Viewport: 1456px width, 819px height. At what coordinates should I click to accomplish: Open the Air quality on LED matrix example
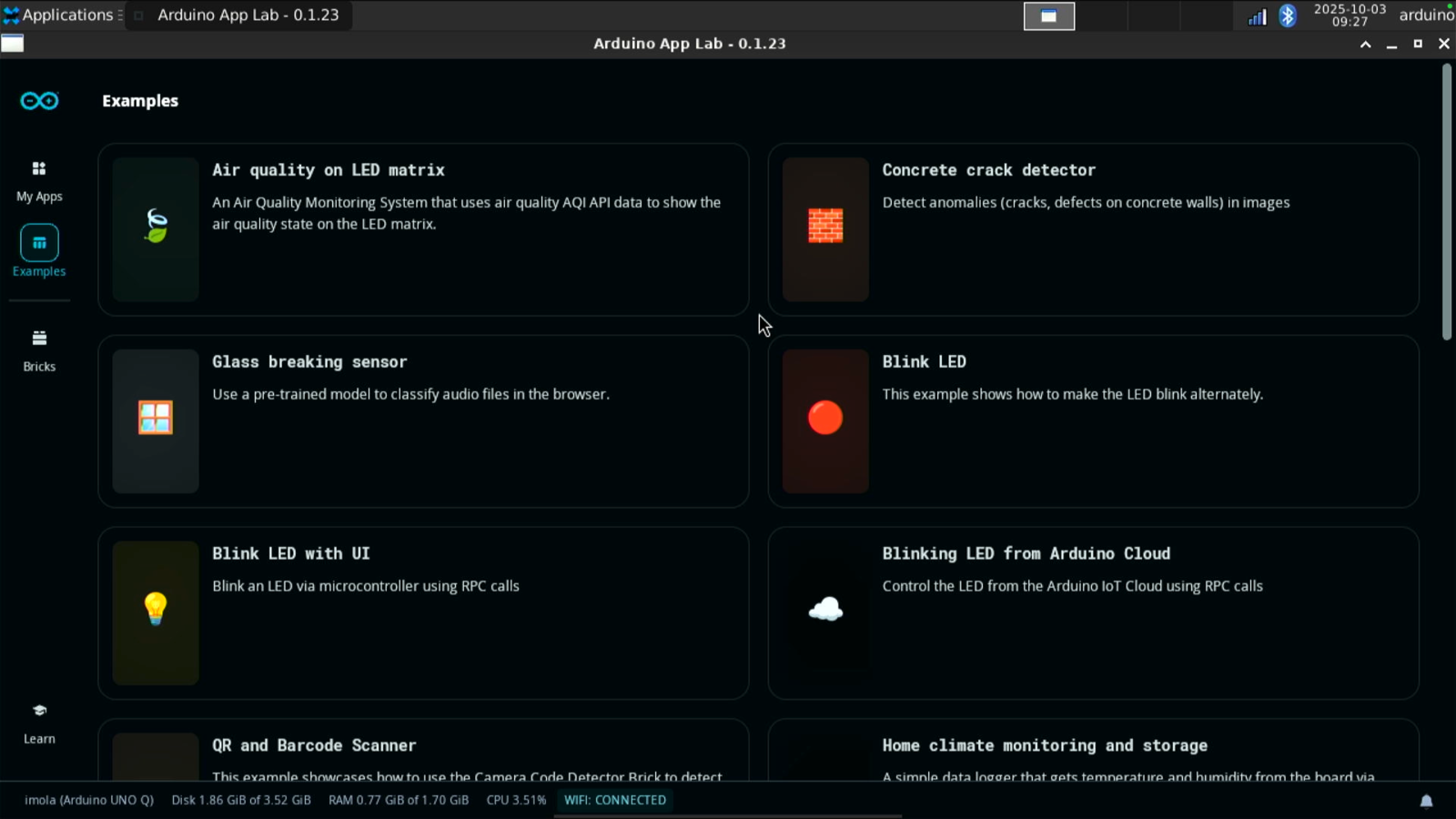click(423, 229)
